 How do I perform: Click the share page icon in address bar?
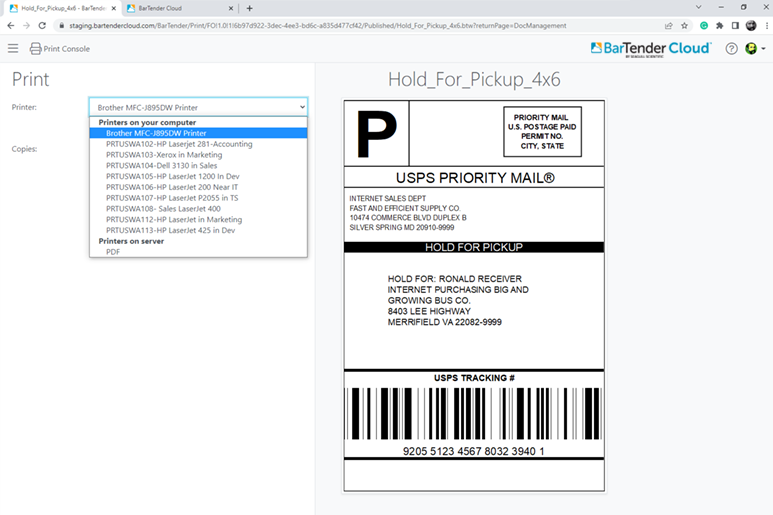[667, 25]
